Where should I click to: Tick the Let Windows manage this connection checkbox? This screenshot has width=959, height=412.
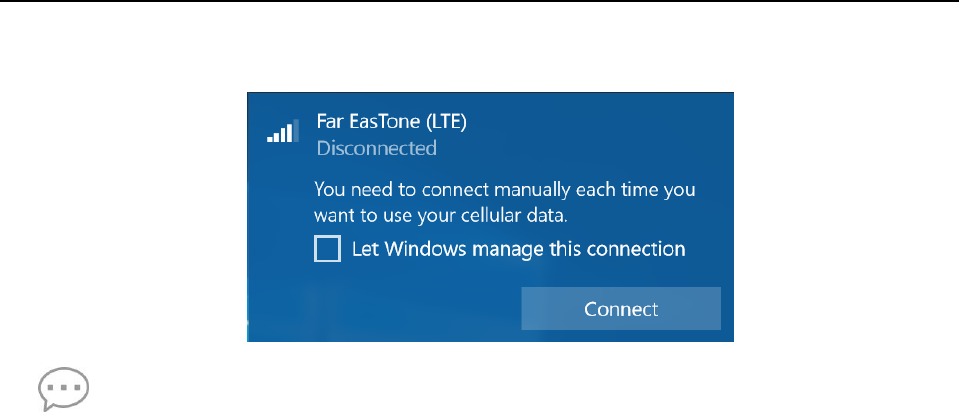click(327, 249)
